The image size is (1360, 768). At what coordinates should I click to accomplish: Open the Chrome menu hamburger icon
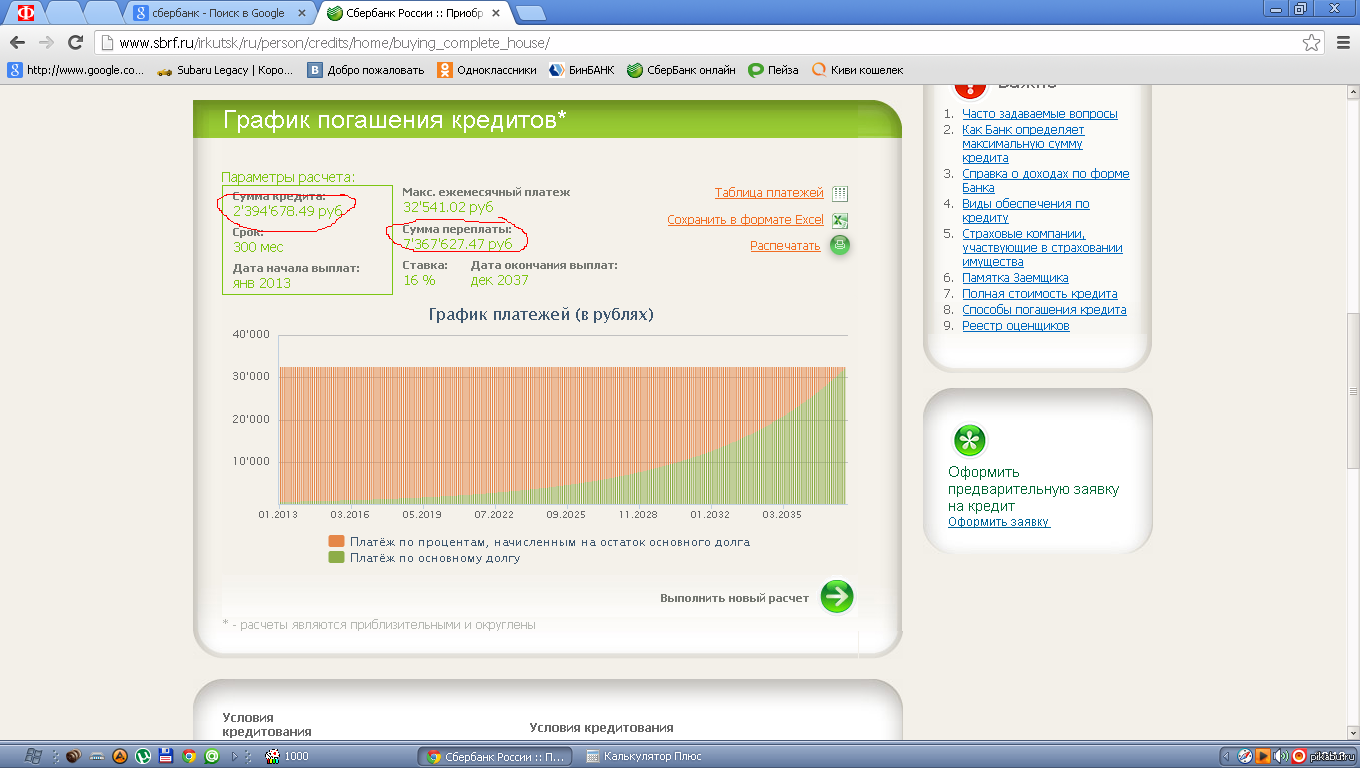point(1343,43)
